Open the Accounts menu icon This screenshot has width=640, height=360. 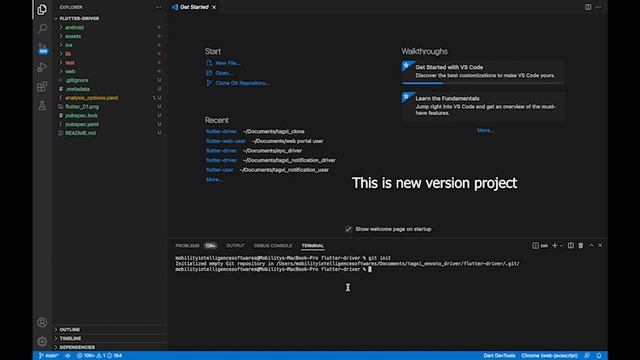click(42, 322)
